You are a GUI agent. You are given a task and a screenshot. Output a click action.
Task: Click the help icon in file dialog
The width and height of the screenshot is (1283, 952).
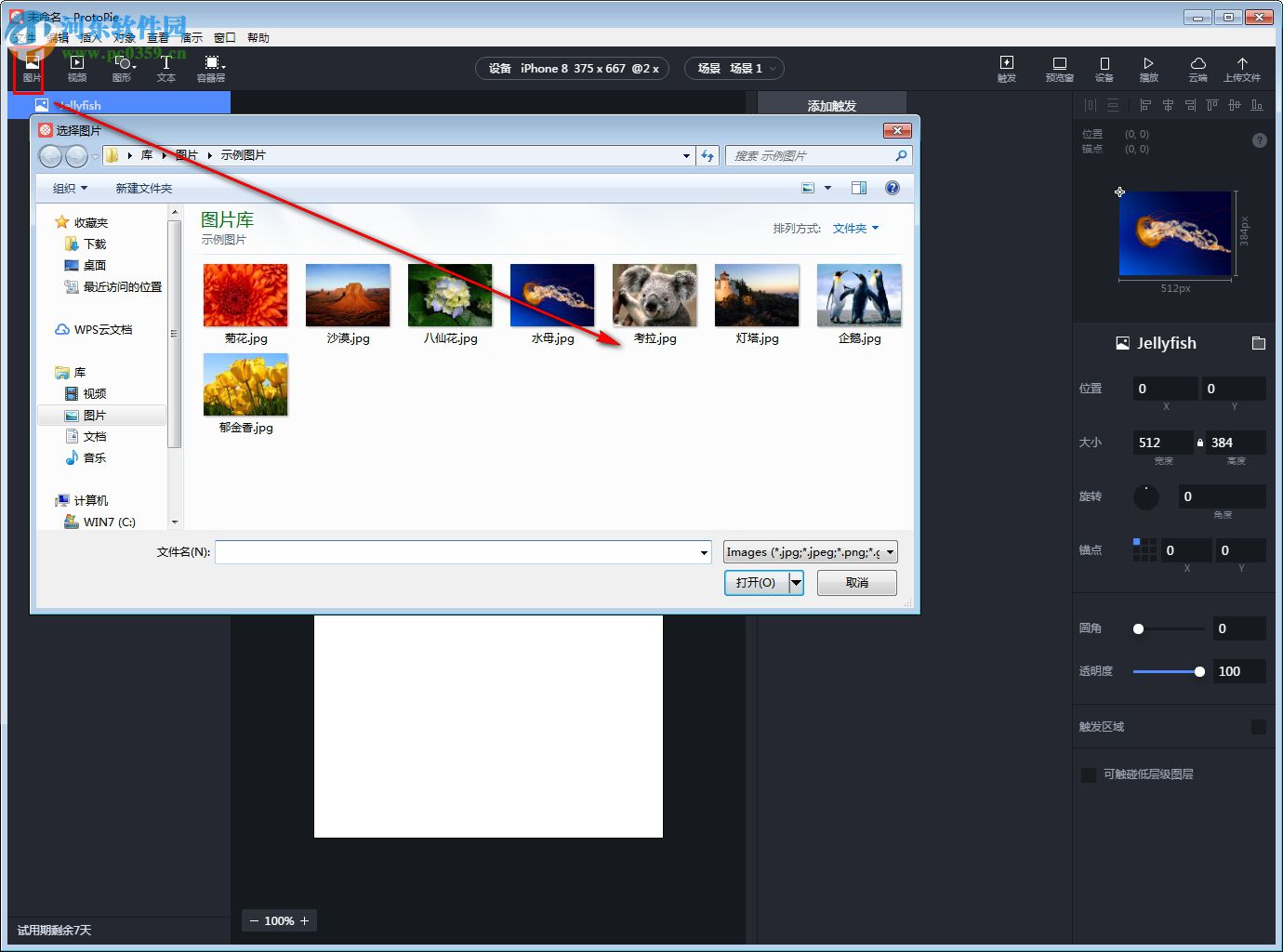893,188
